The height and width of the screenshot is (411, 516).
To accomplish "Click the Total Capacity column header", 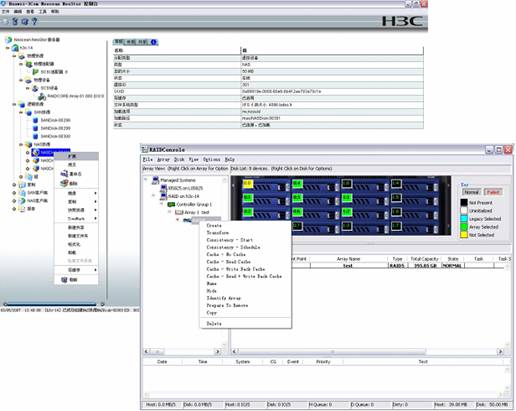I will click(424, 259).
